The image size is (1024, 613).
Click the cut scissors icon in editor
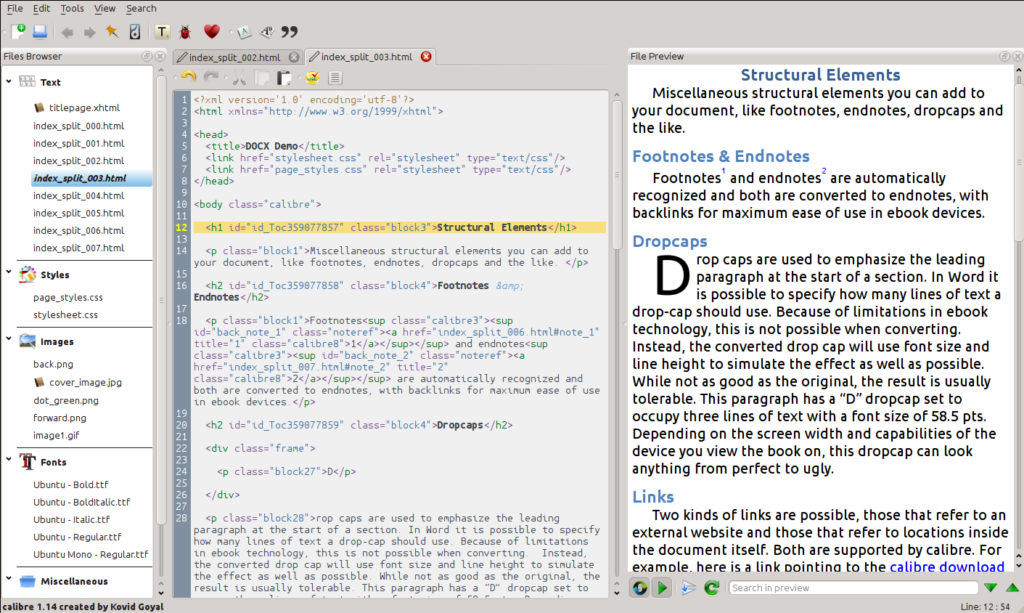point(238,78)
